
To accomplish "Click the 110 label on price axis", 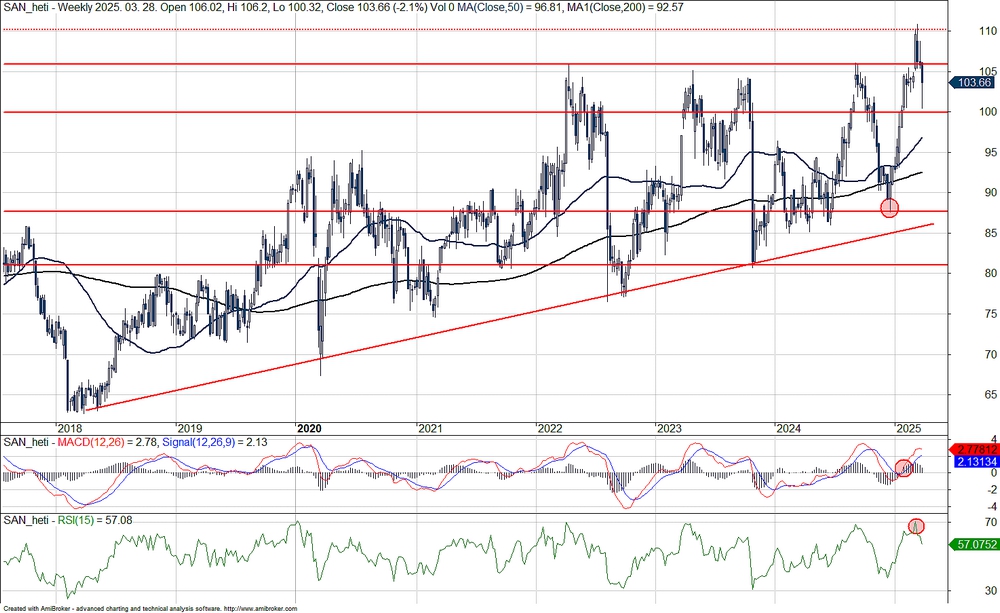I will (960, 31).
